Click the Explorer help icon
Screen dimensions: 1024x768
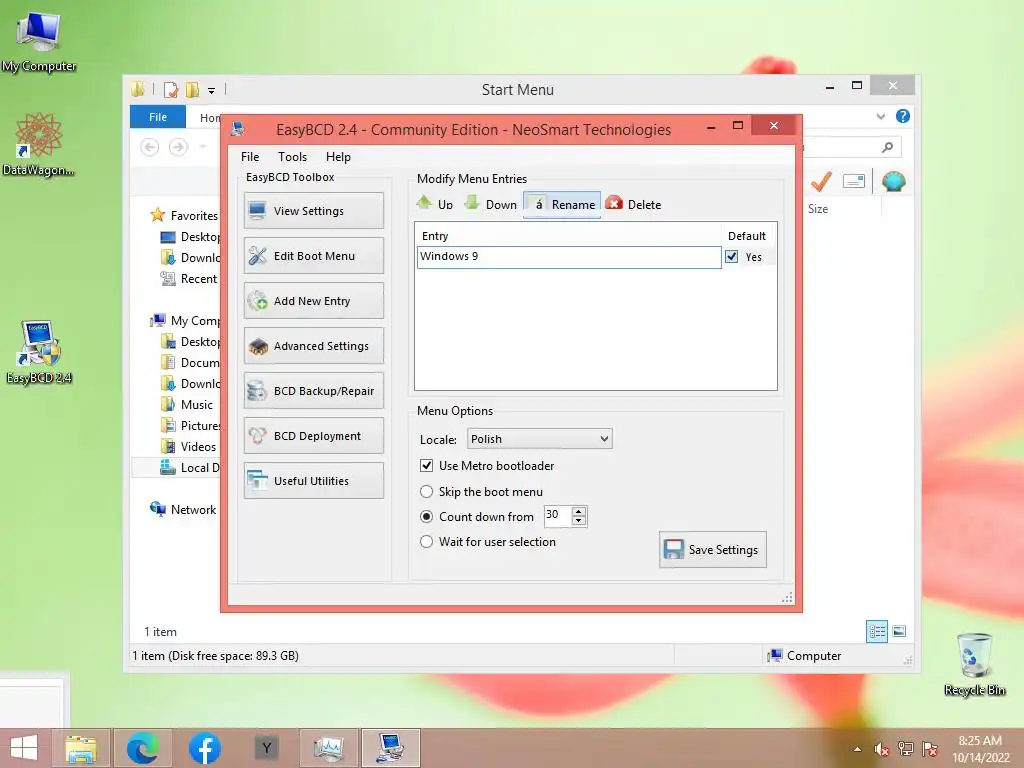click(903, 116)
